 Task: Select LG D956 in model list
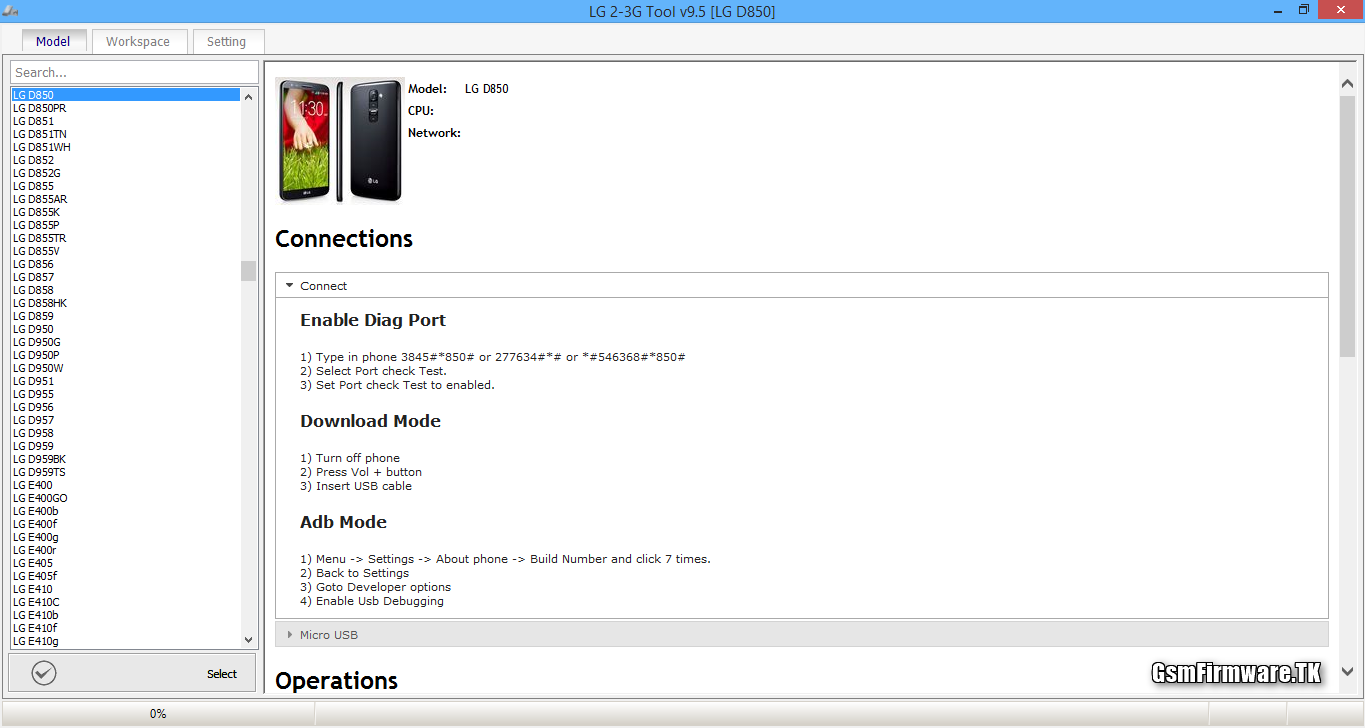[125, 407]
